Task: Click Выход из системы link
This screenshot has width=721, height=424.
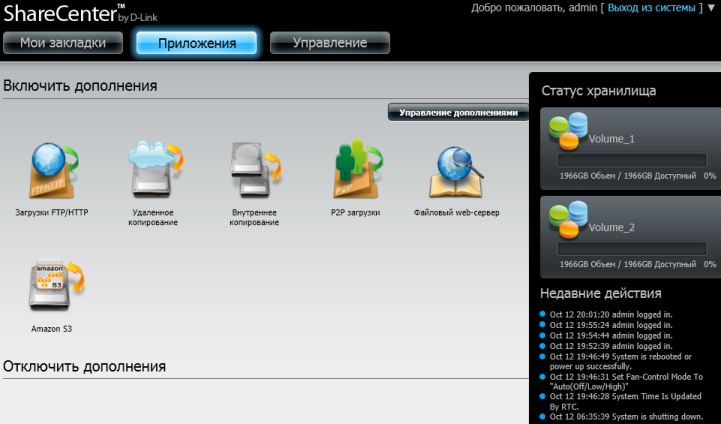Action: [651, 8]
